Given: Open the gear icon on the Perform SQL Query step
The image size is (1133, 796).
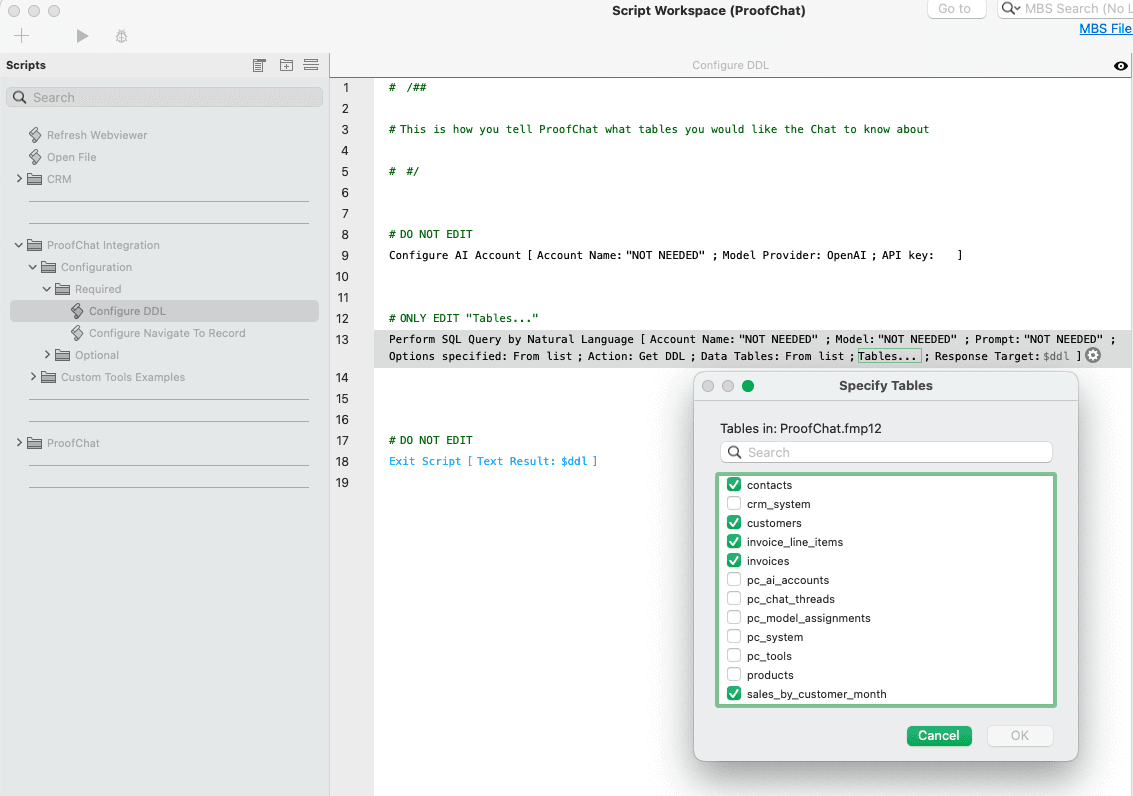Looking at the screenshot, I should (1093, 355).
